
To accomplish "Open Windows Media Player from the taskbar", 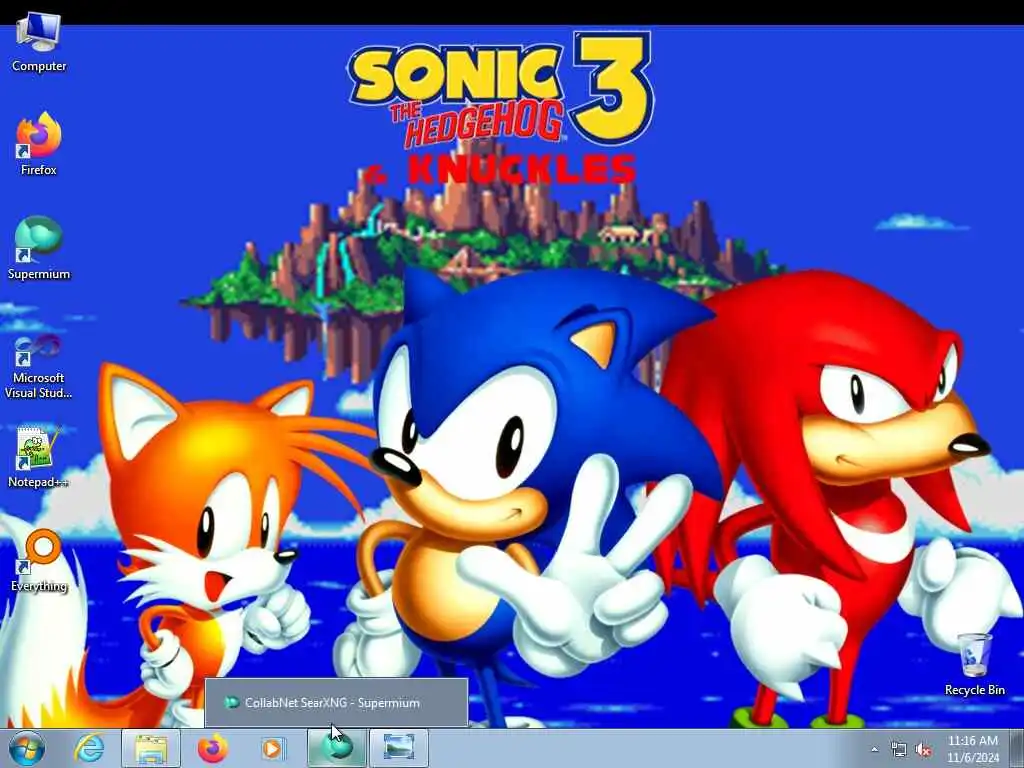I will click(273, 748).
